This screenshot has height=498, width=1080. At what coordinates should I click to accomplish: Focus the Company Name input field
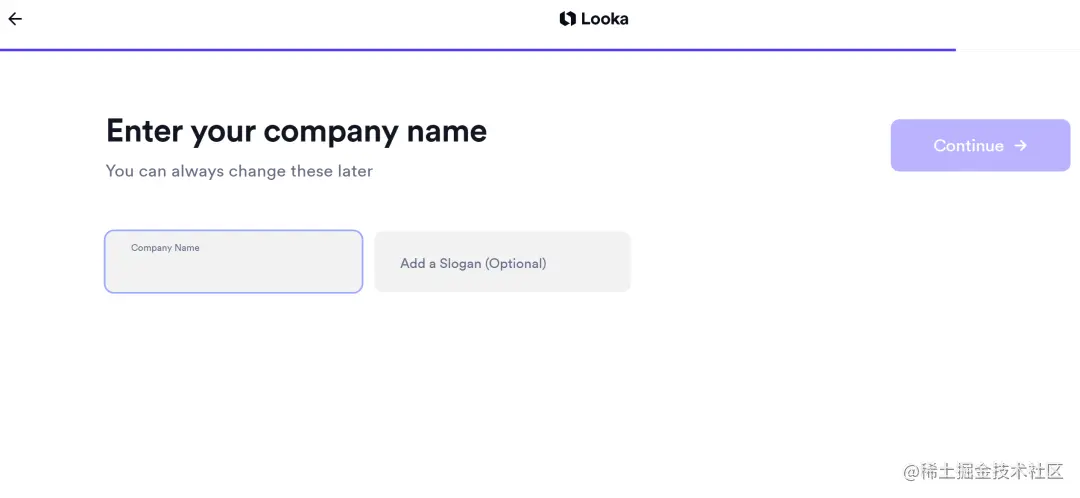pos(233,262)
